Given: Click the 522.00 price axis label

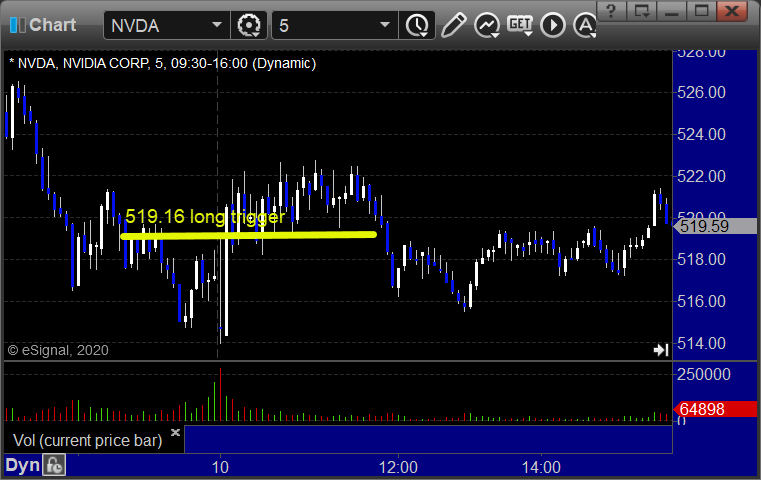Looking at the screenshot, I should (x=701, y=176).
